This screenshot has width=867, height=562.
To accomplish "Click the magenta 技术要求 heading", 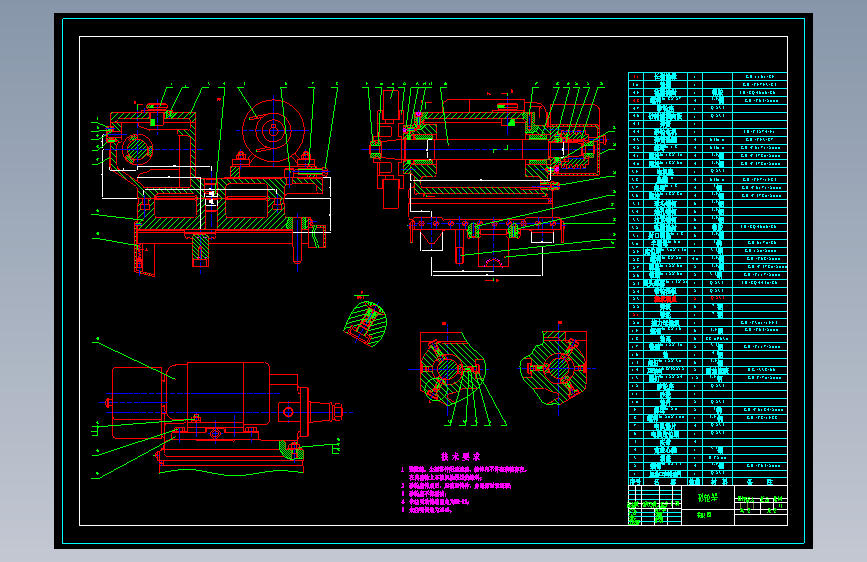I will [x=460, y=456].
